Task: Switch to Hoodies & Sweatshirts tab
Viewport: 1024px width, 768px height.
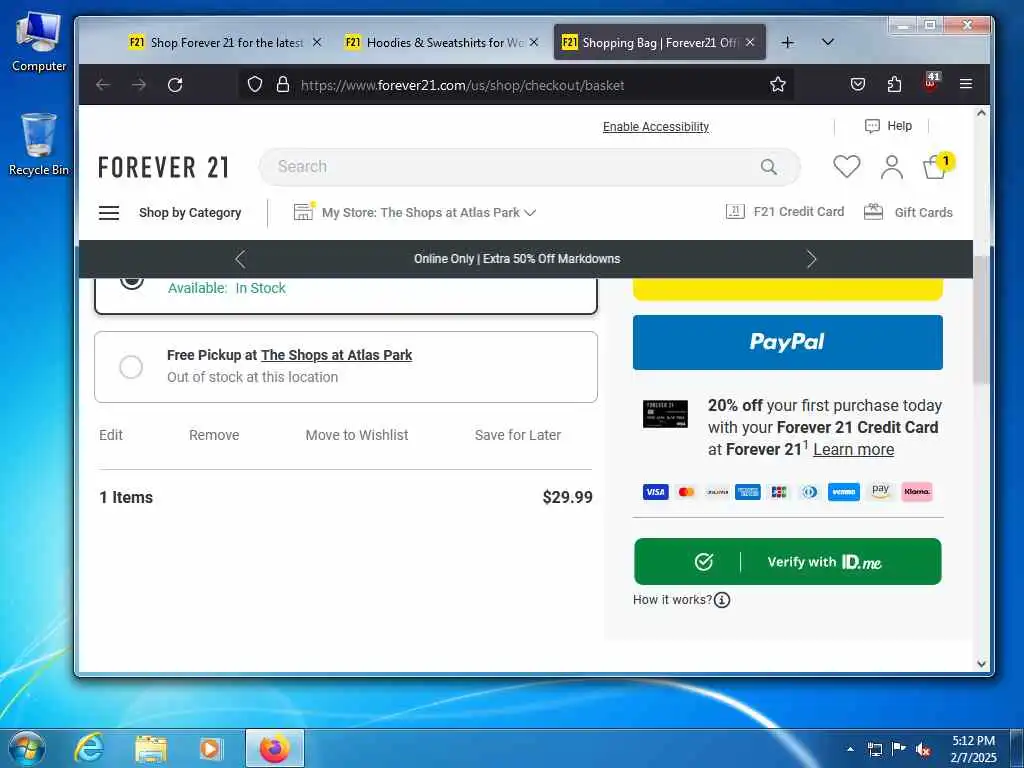Action: pyautogui.click(x=444, y=42)
